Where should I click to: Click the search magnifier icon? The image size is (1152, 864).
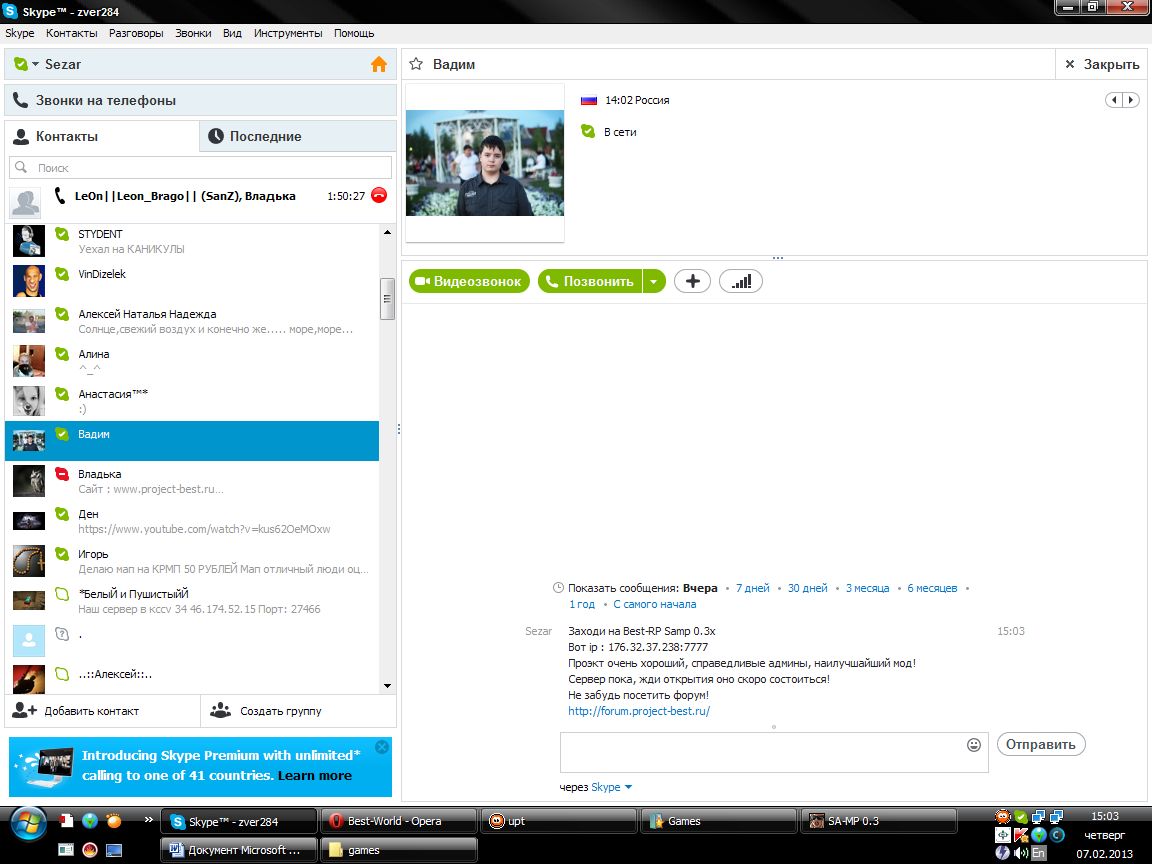21,168
